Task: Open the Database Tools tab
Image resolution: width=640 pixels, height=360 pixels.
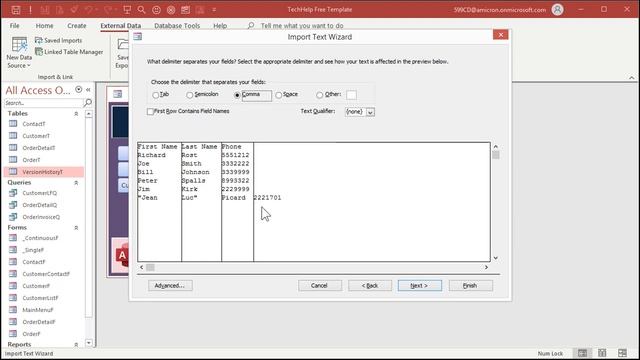Action: [x=177, y=26]
